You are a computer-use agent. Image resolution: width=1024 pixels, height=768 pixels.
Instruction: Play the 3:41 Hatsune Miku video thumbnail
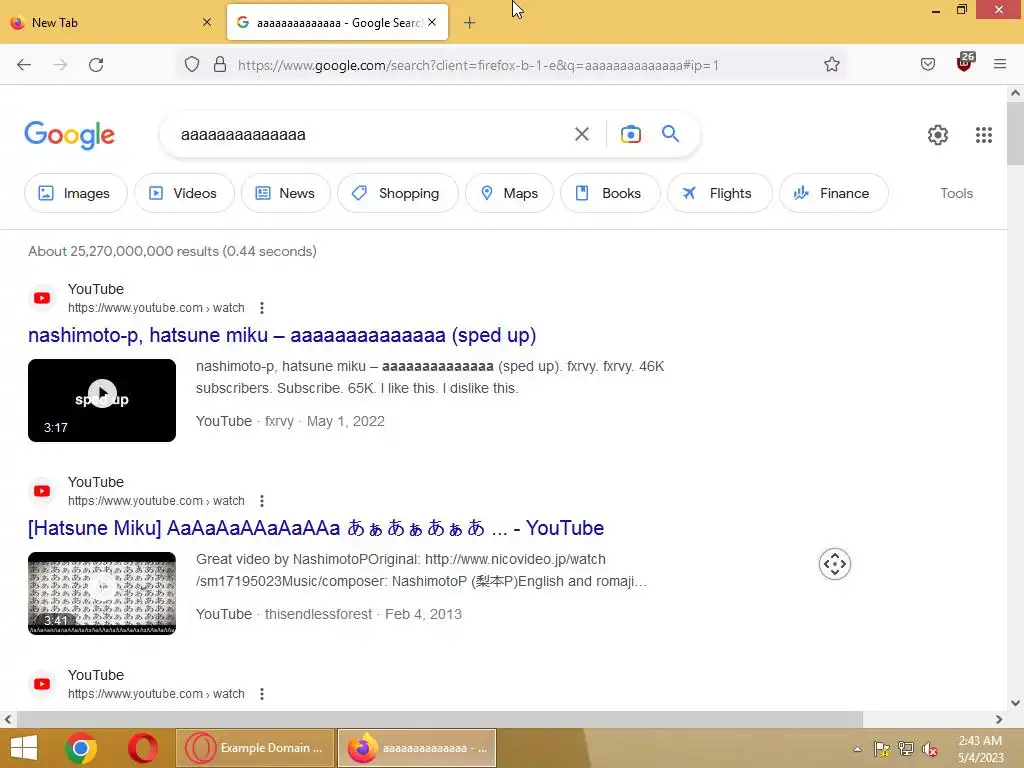coord(102,593)
